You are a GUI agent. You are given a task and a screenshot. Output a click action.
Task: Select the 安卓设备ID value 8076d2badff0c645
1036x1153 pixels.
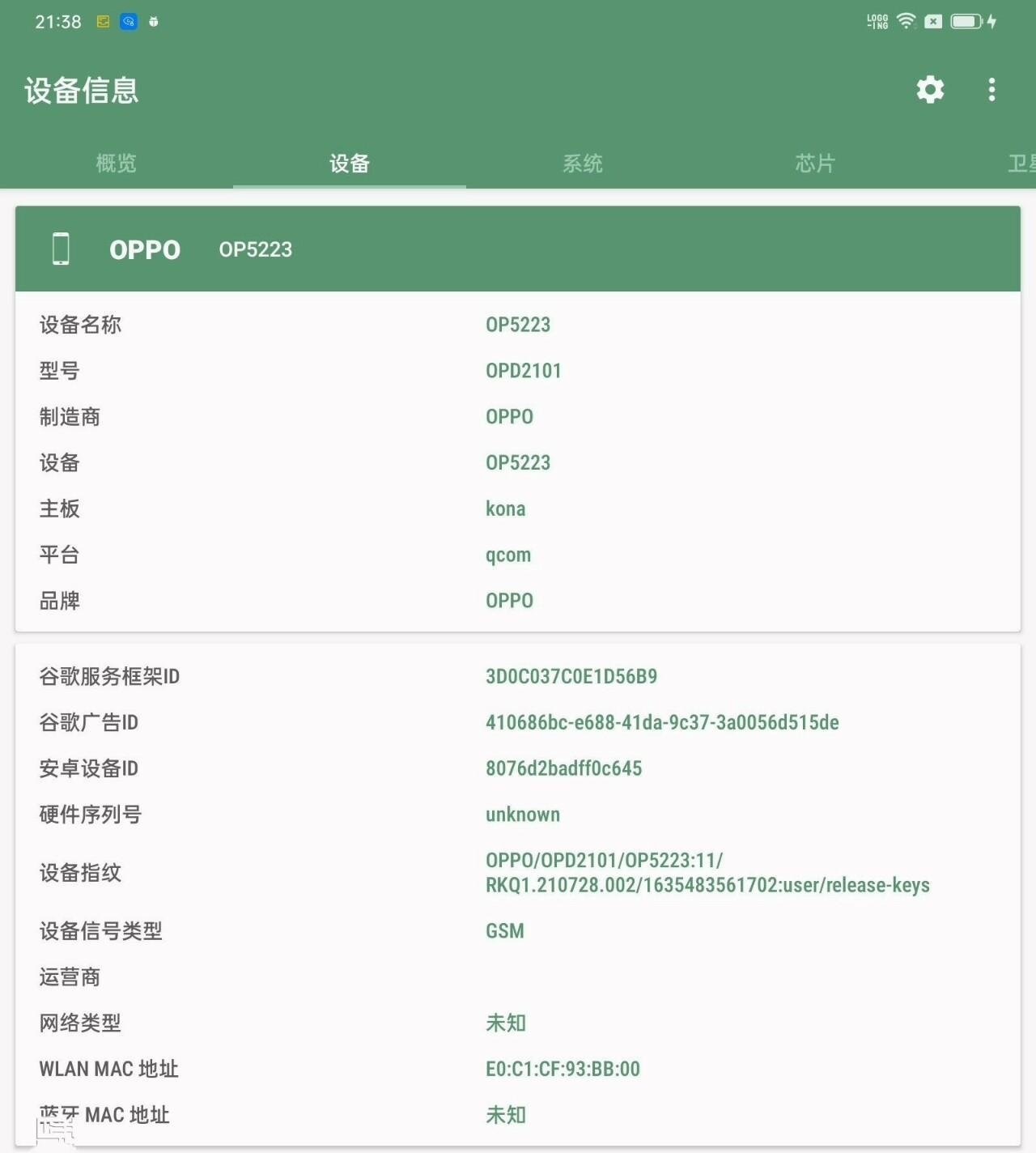tap(564, 768)
